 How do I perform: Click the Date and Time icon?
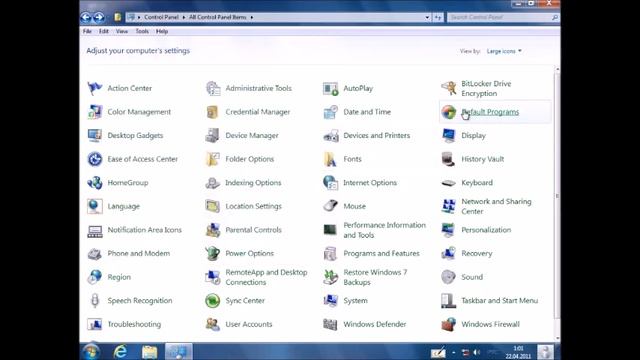(331, 112)
